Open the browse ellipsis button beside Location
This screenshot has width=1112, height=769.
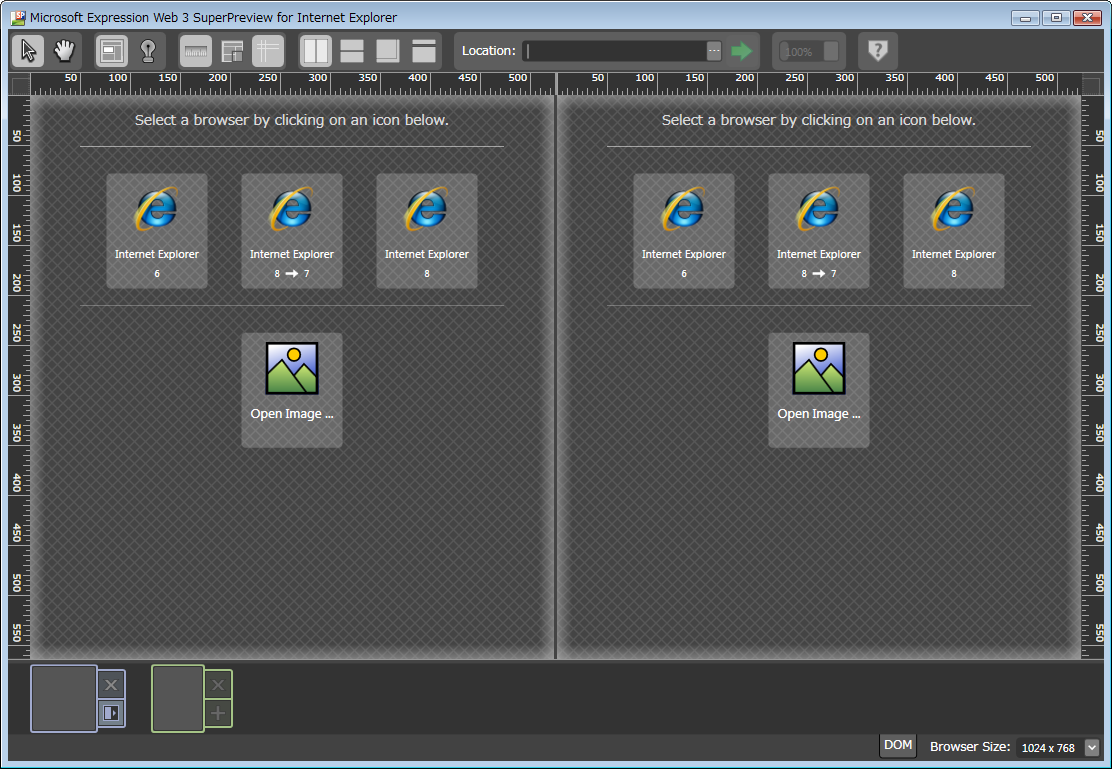tap(713, 51)
